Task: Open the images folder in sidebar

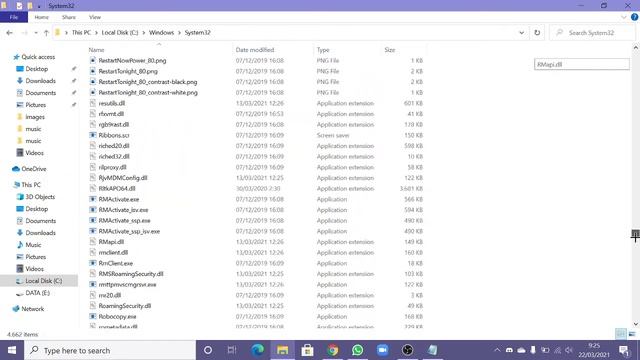Action: click(x=35, y=117)
